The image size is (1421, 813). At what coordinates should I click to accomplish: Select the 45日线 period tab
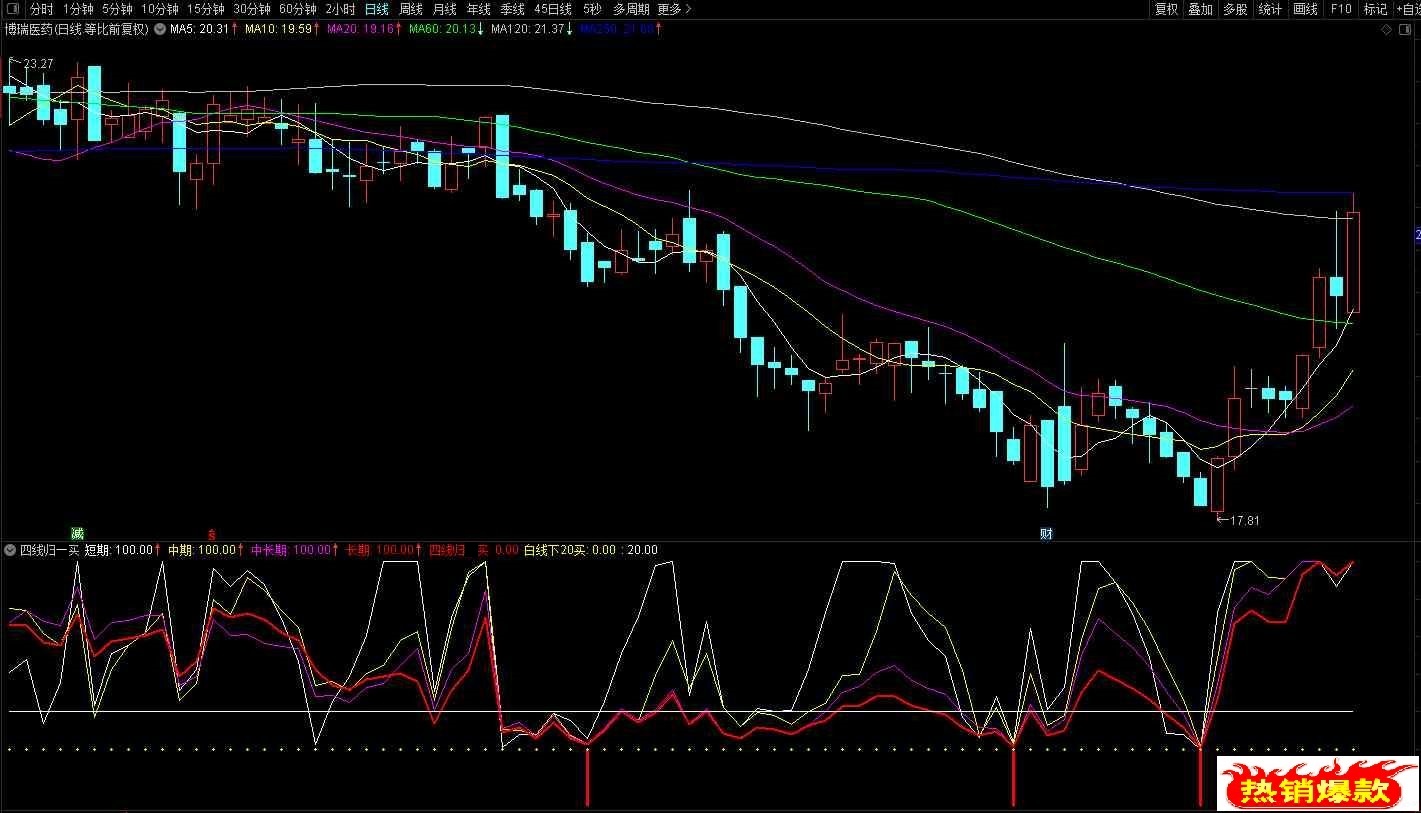click(x=553, y=9)
